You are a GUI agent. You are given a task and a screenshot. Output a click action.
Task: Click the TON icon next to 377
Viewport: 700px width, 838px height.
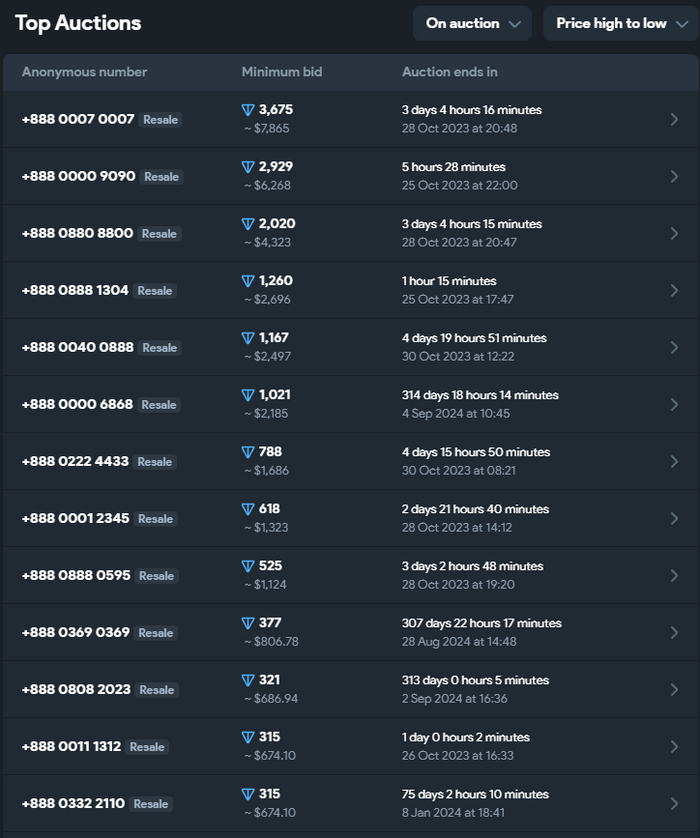248,623
